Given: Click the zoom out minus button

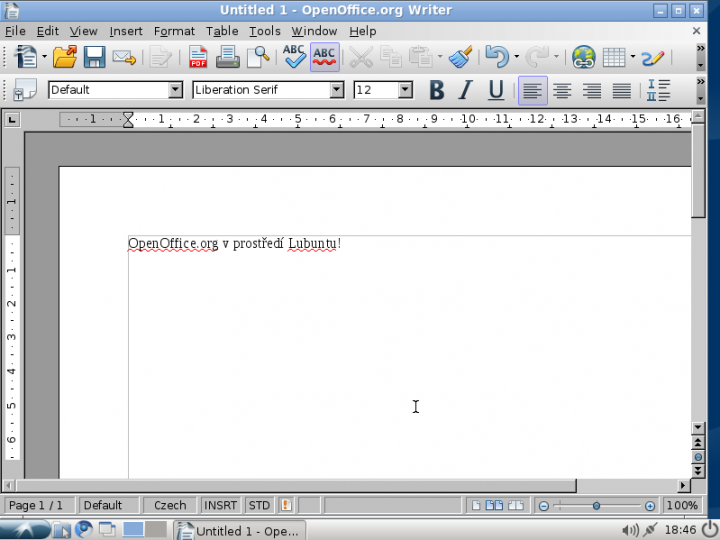Looking at the screenshot, I should coord(544,506).
